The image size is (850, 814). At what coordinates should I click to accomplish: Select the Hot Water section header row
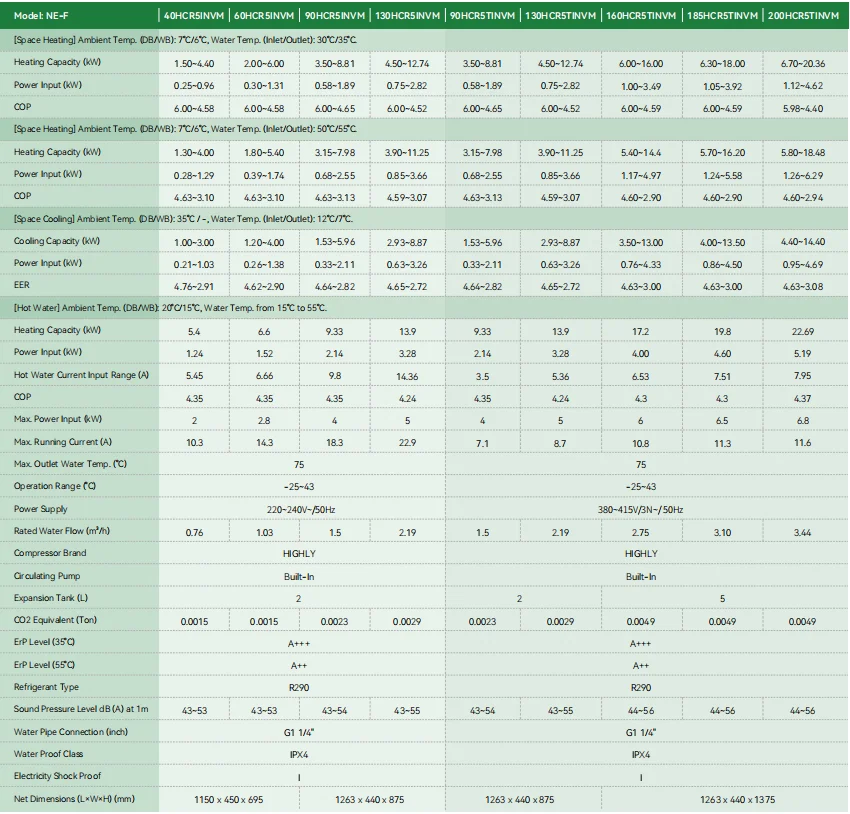(x=170, y=308)
